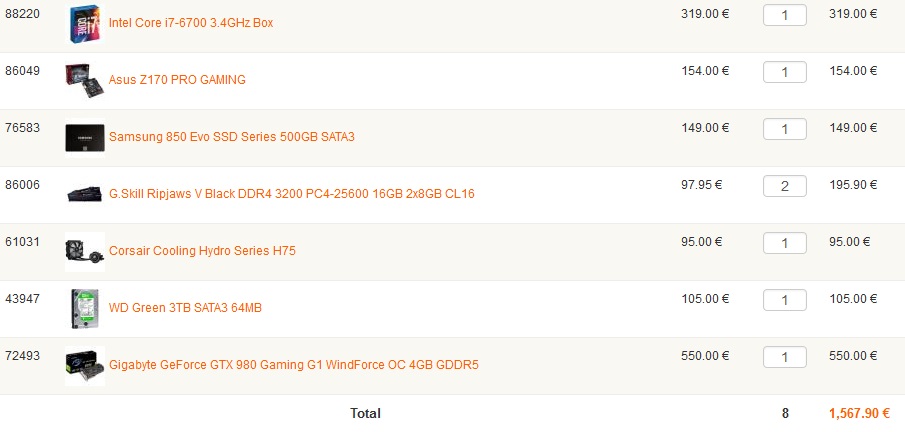Click the WD Green hard drive image
Screen dimensions: 905x432
click(85, 308)
